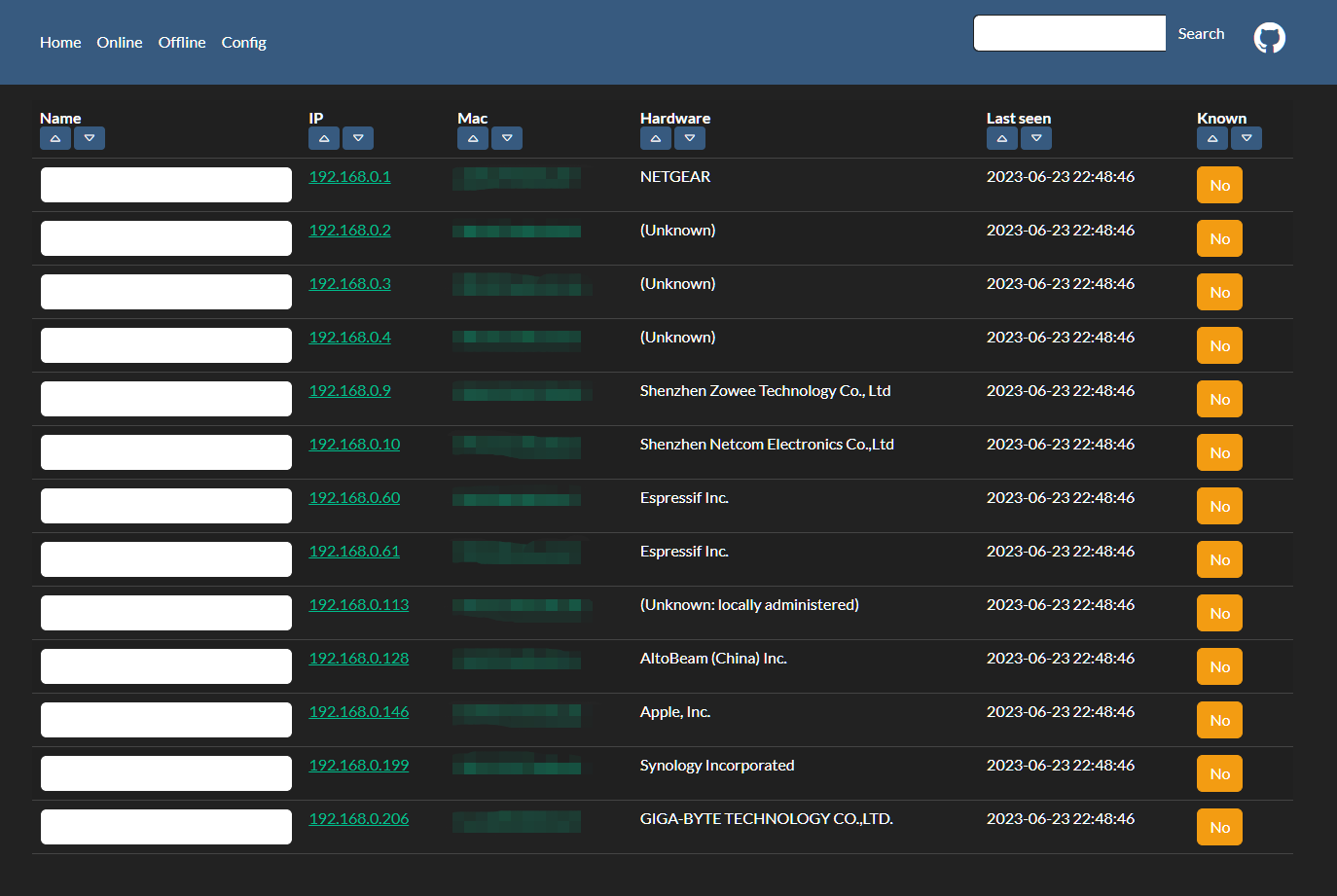Open device 192.168.0.199 link
Image resolution: width=1337 pixels, height=896 pixels.
[x=358, y=766]
